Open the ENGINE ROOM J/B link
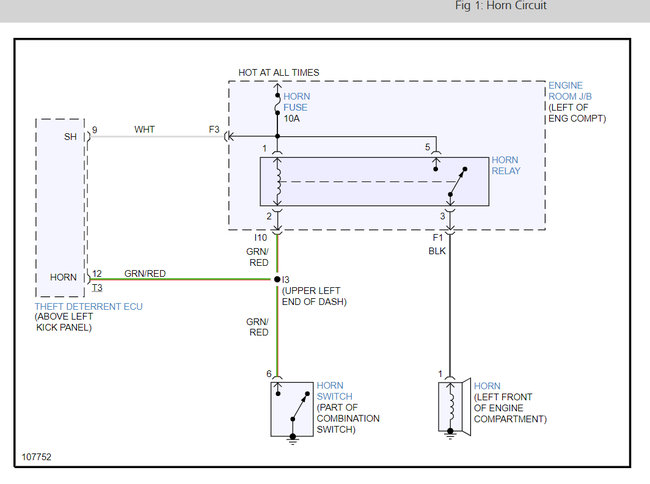 tap(570, 91)
